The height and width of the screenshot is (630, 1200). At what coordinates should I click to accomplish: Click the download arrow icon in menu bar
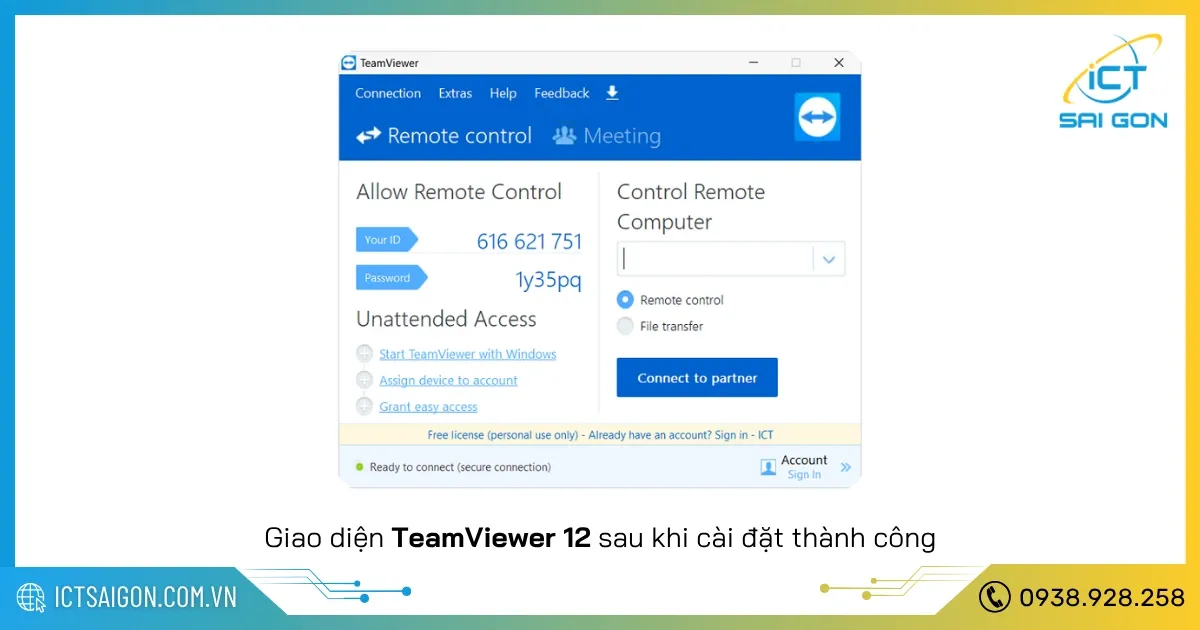click(x=611, y=93)
